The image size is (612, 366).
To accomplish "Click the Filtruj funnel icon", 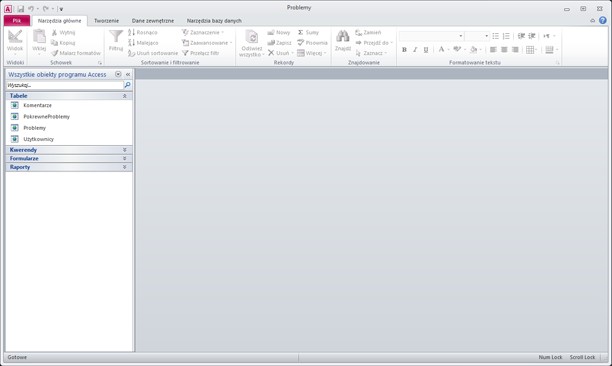I will (x=116, y=36).
